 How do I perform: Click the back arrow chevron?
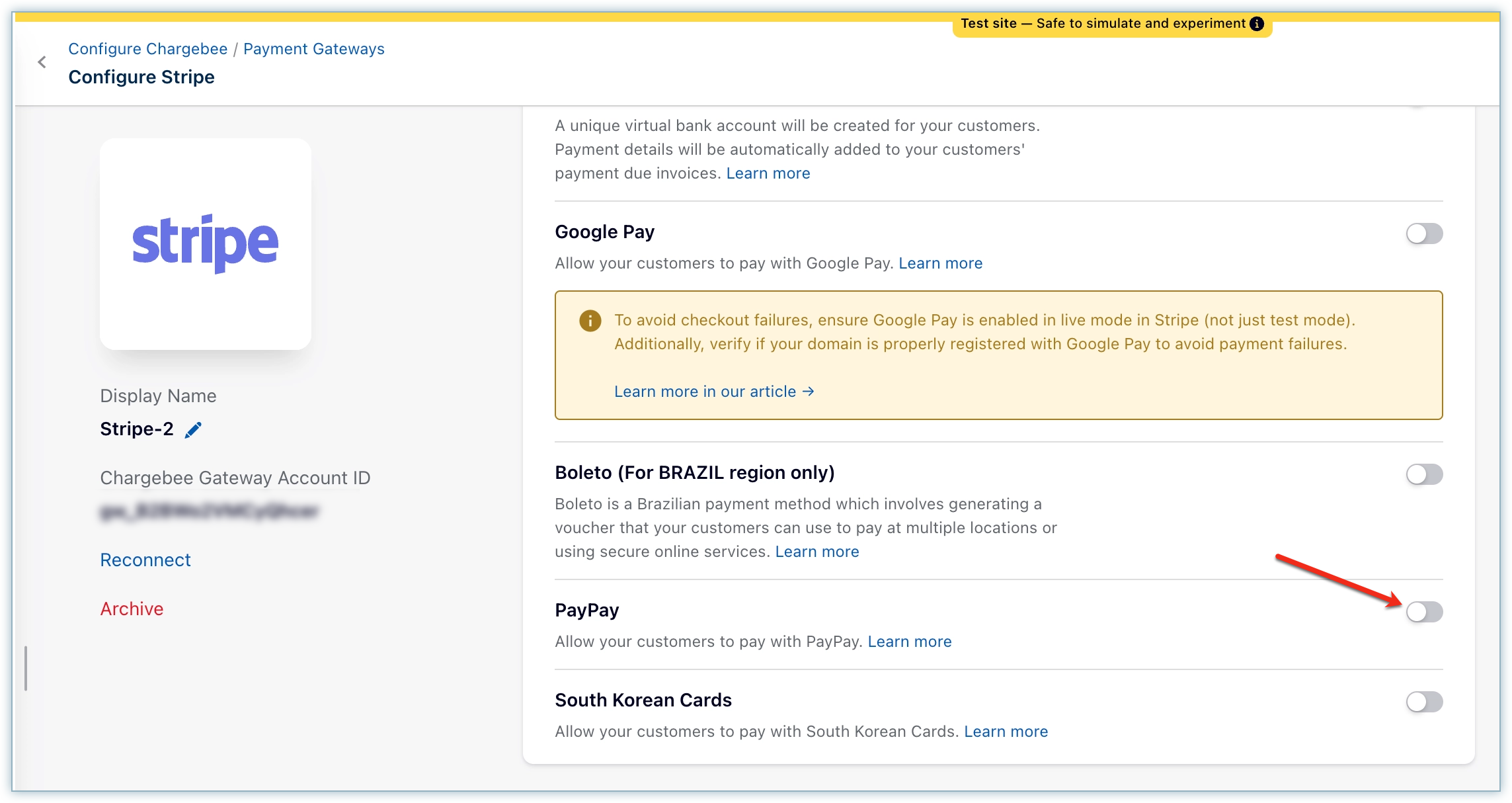tap(42, 62)
